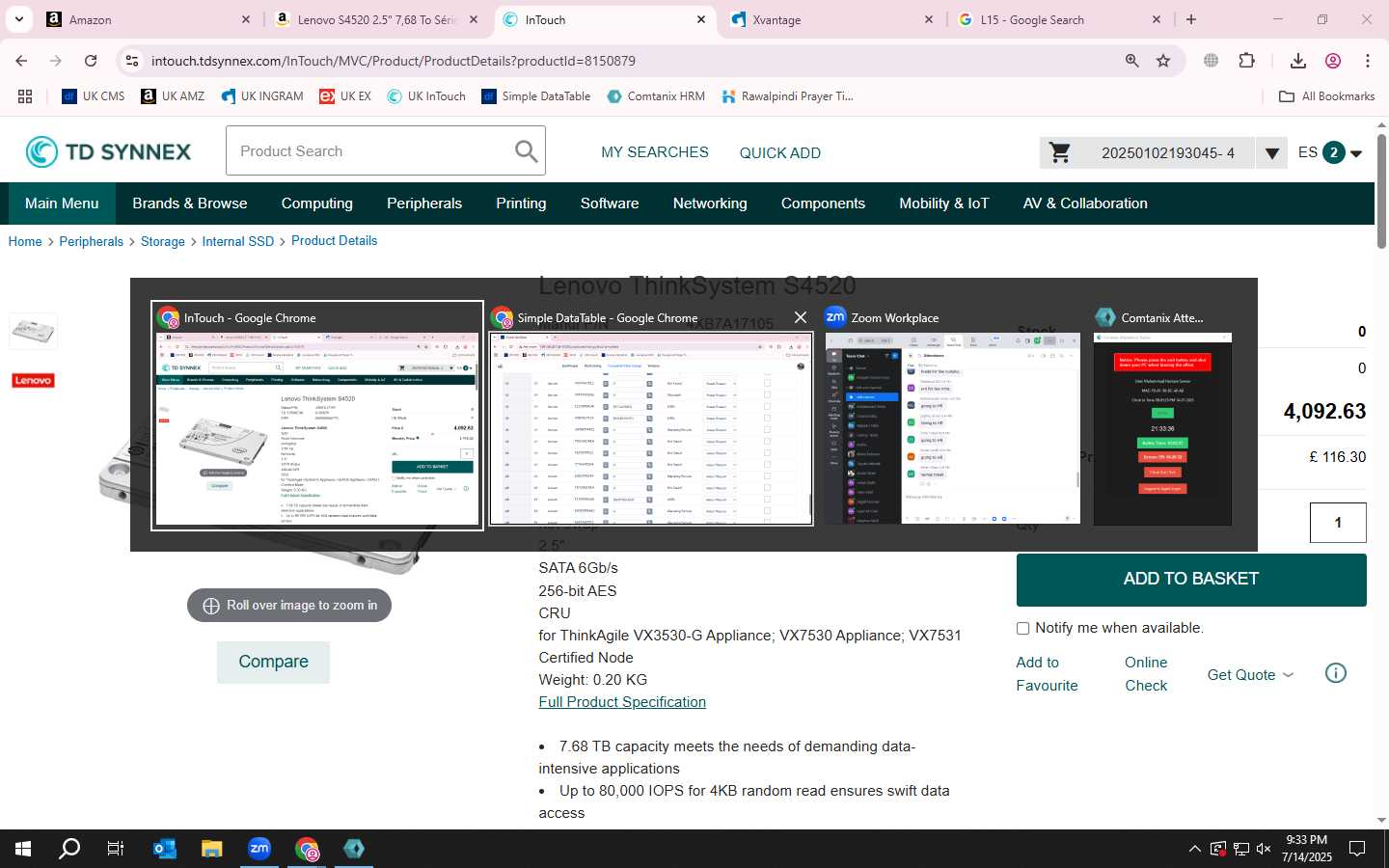Tick the Notify me when available checkbox
Image resolution: width=1389 pixels, height=868 pixels.
1022,628
